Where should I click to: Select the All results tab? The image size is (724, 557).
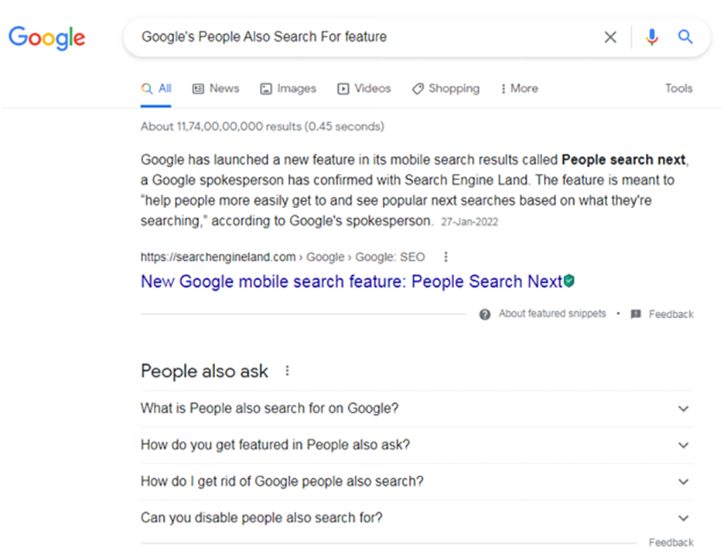coord(156,89)
